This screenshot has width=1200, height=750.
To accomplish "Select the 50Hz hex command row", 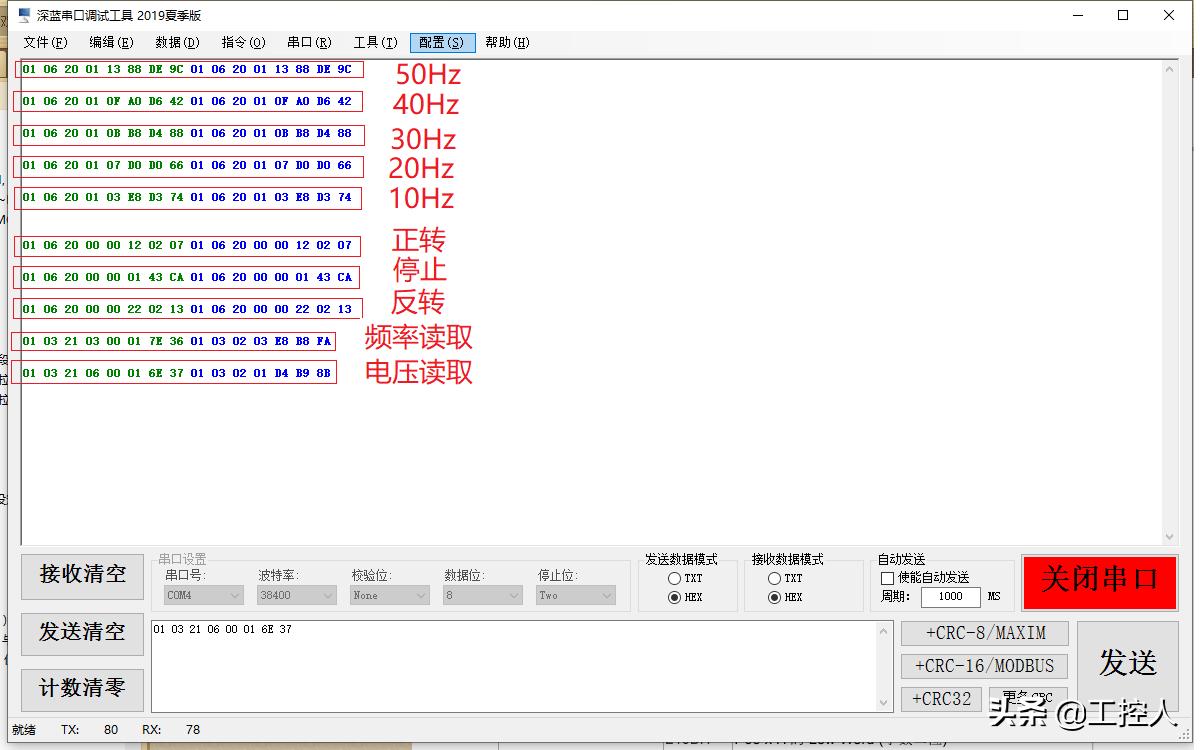I will [x=188, y=69].
